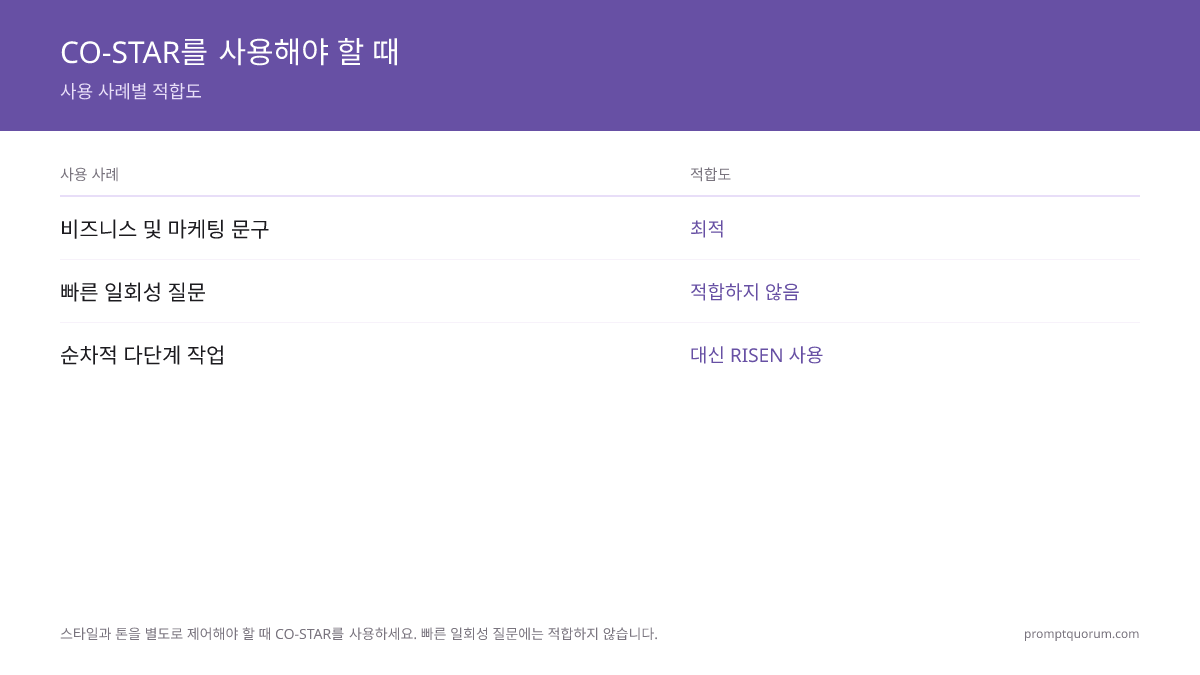Click the title 'CO-STAR를 사용해야 할 때'
Image resolution: width=1200 pixels, height=675 pixels.
point(230,51)
